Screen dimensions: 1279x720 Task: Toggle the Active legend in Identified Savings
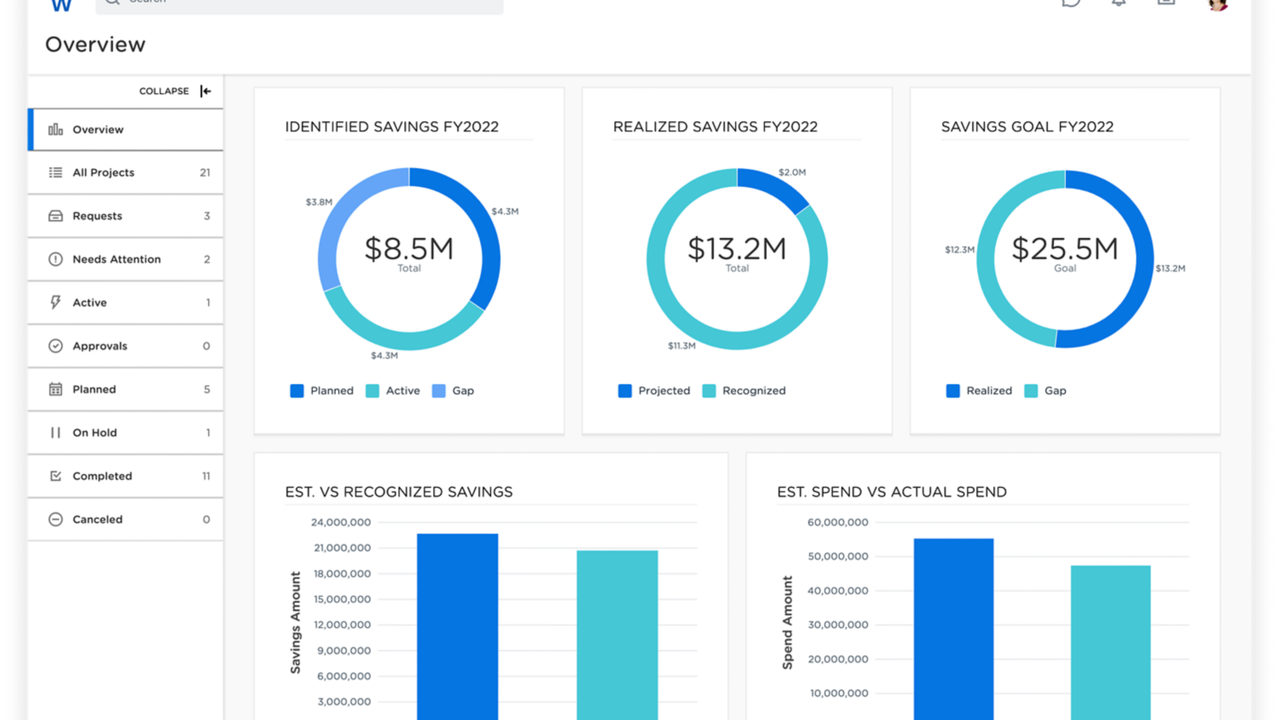point(393,391)
